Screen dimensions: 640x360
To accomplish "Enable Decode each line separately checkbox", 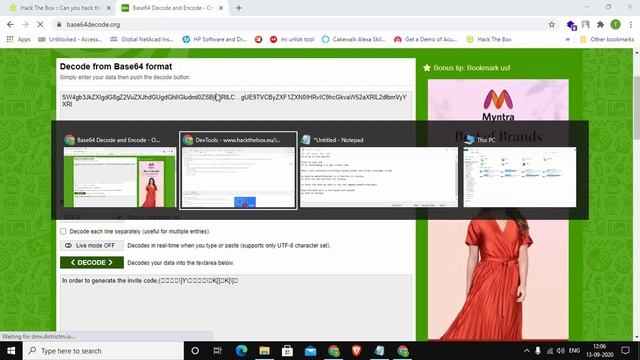I will pos(63,231).
